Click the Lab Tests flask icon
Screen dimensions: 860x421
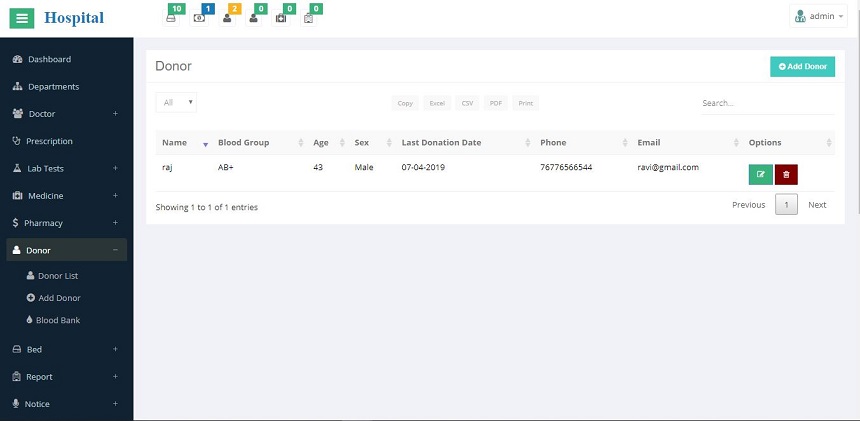pyautogui.click(x=17, y=168)
